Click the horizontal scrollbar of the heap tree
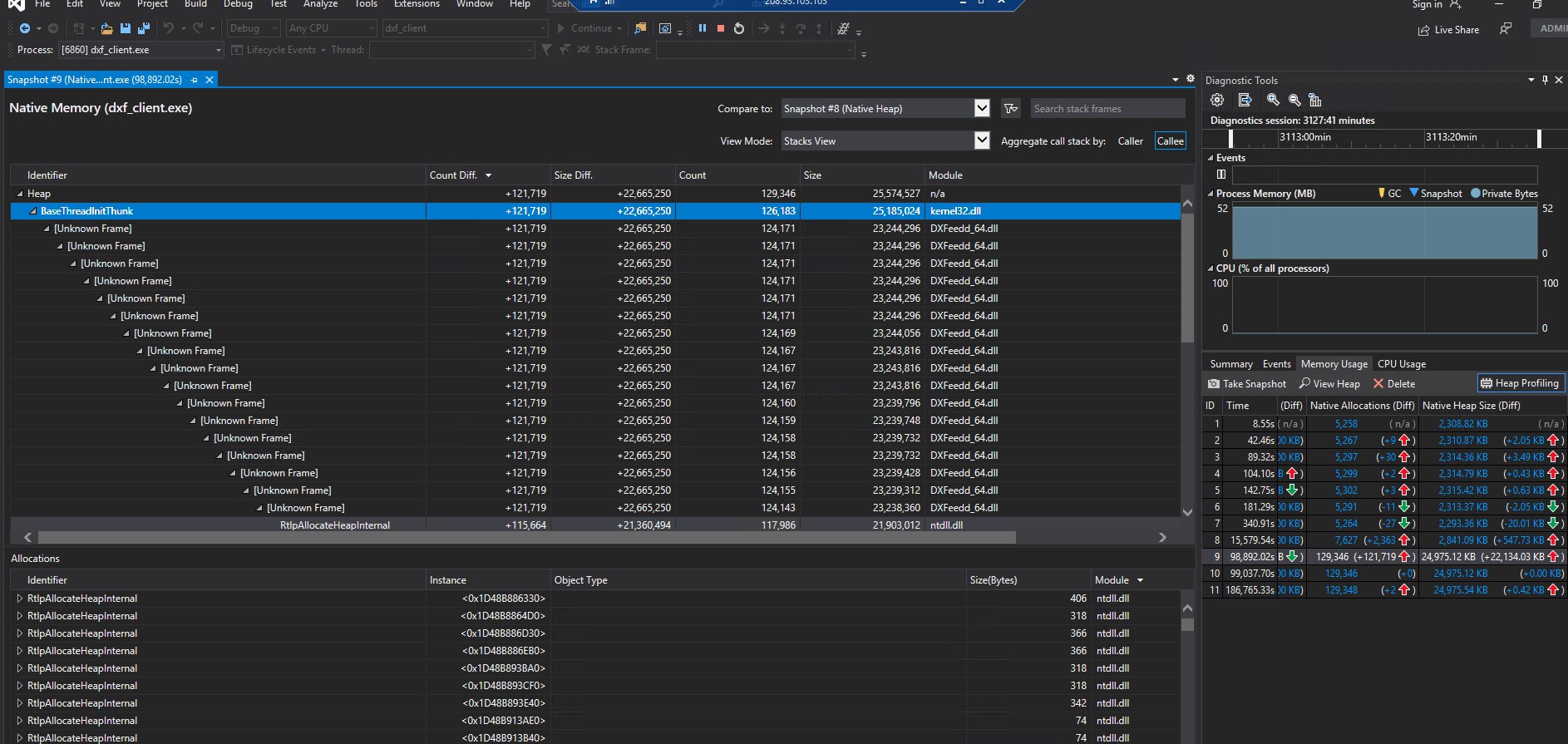Screen dimensions: 1568x744 point(526,538)
